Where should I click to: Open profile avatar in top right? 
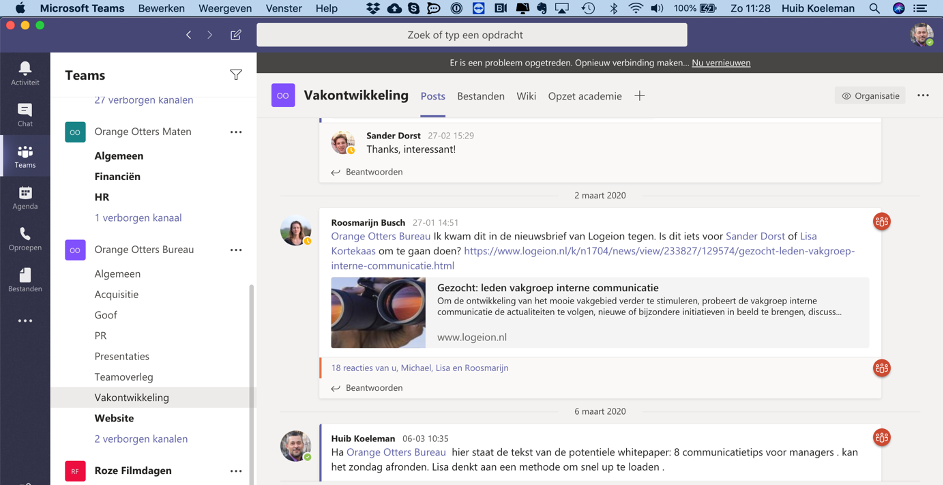click(921, 35)
